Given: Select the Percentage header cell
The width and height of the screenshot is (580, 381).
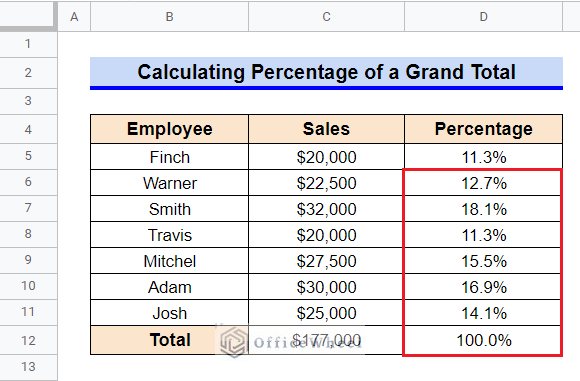Looking at the screenshot, I should [483, 129].
